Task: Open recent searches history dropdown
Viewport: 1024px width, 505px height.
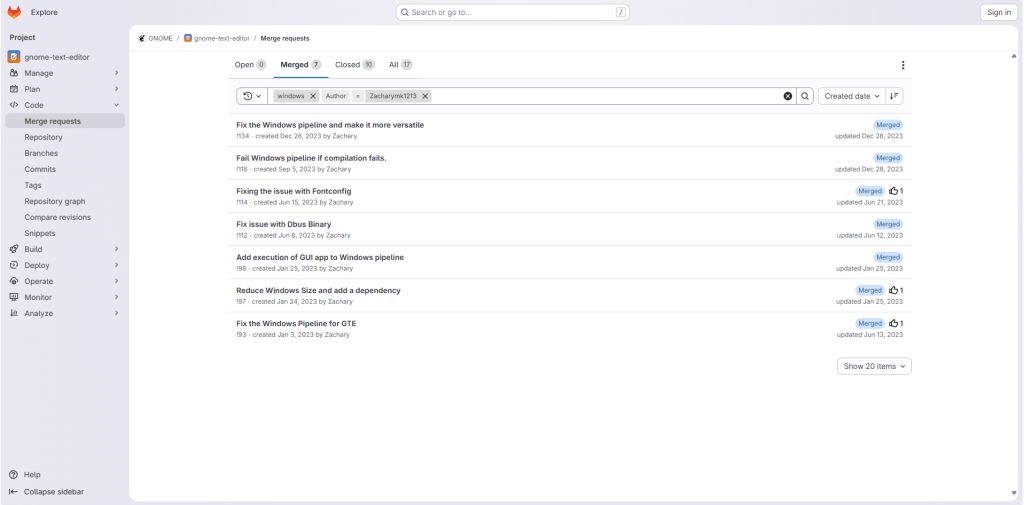Action: pyautogui.click(x=252, y=96)
